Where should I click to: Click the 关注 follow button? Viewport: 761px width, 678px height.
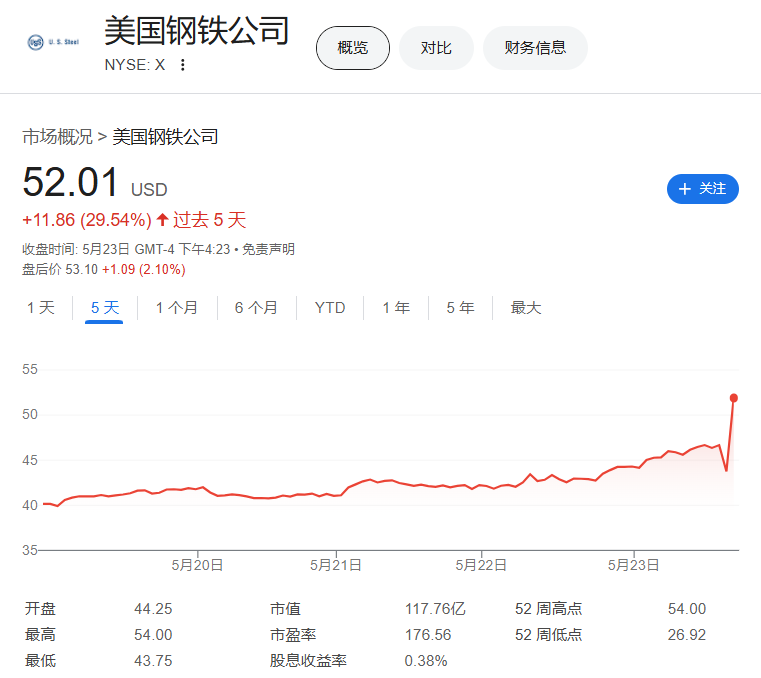[x=702, y=189]
